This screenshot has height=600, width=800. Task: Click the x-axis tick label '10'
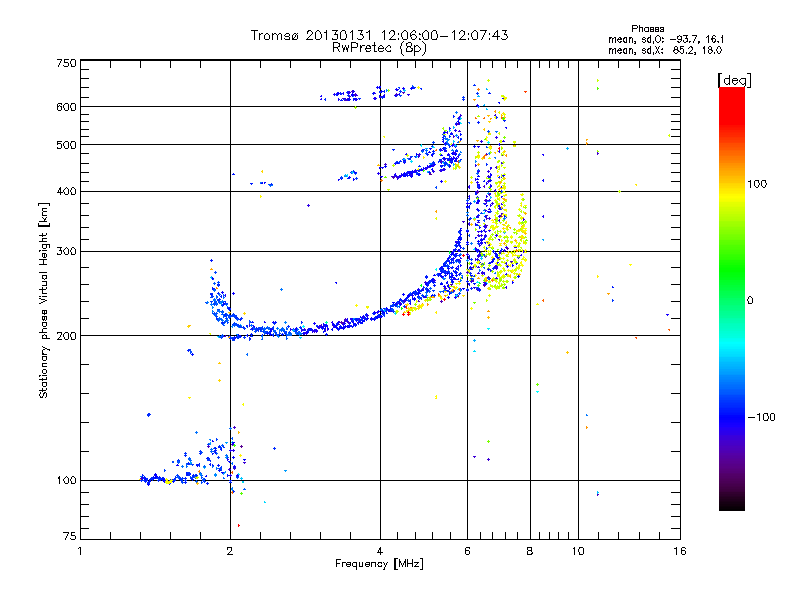(578, 551)
